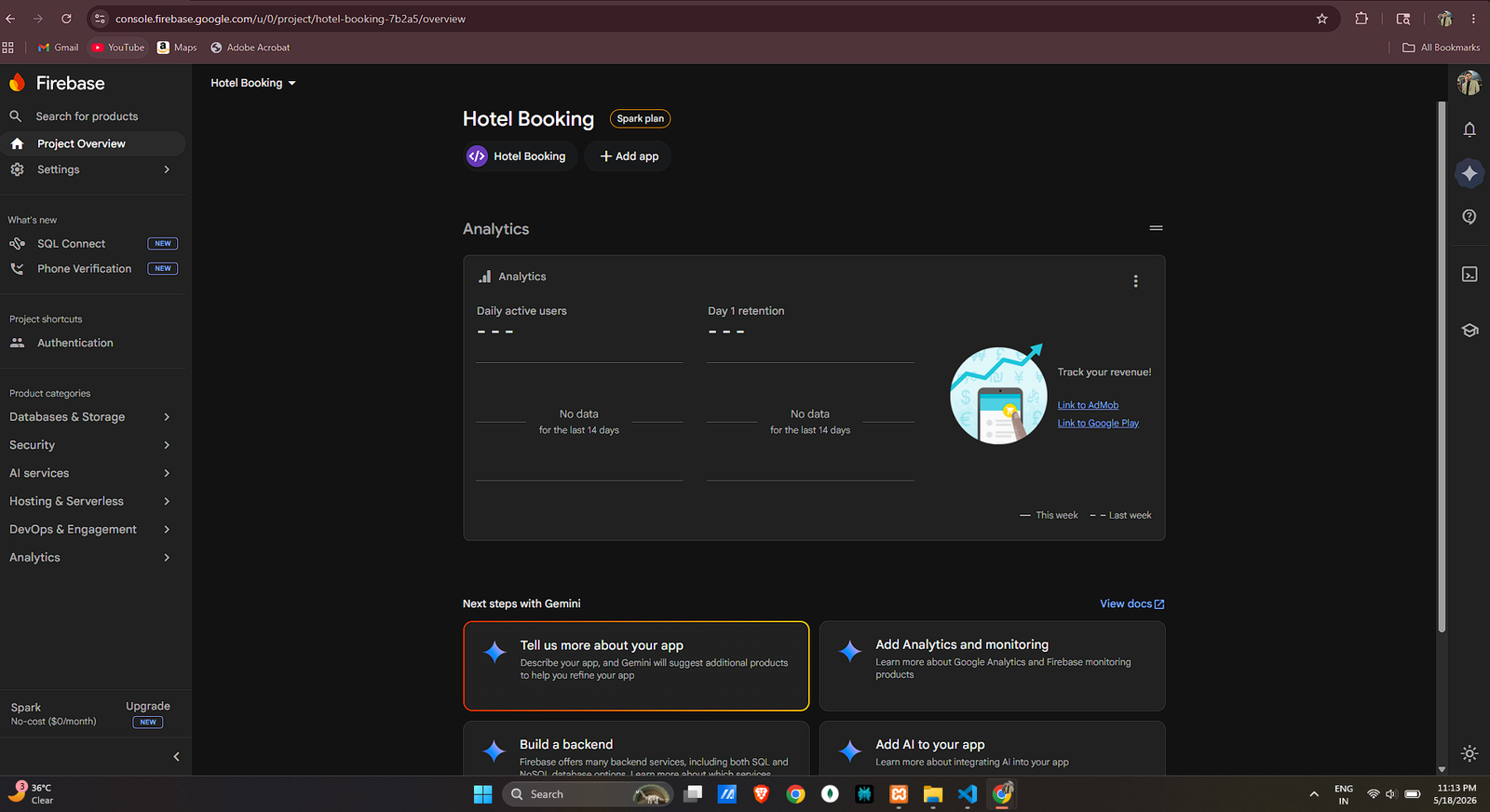Expand Hosting & Serverless category
1490x812 pixels.
[93, 501]
